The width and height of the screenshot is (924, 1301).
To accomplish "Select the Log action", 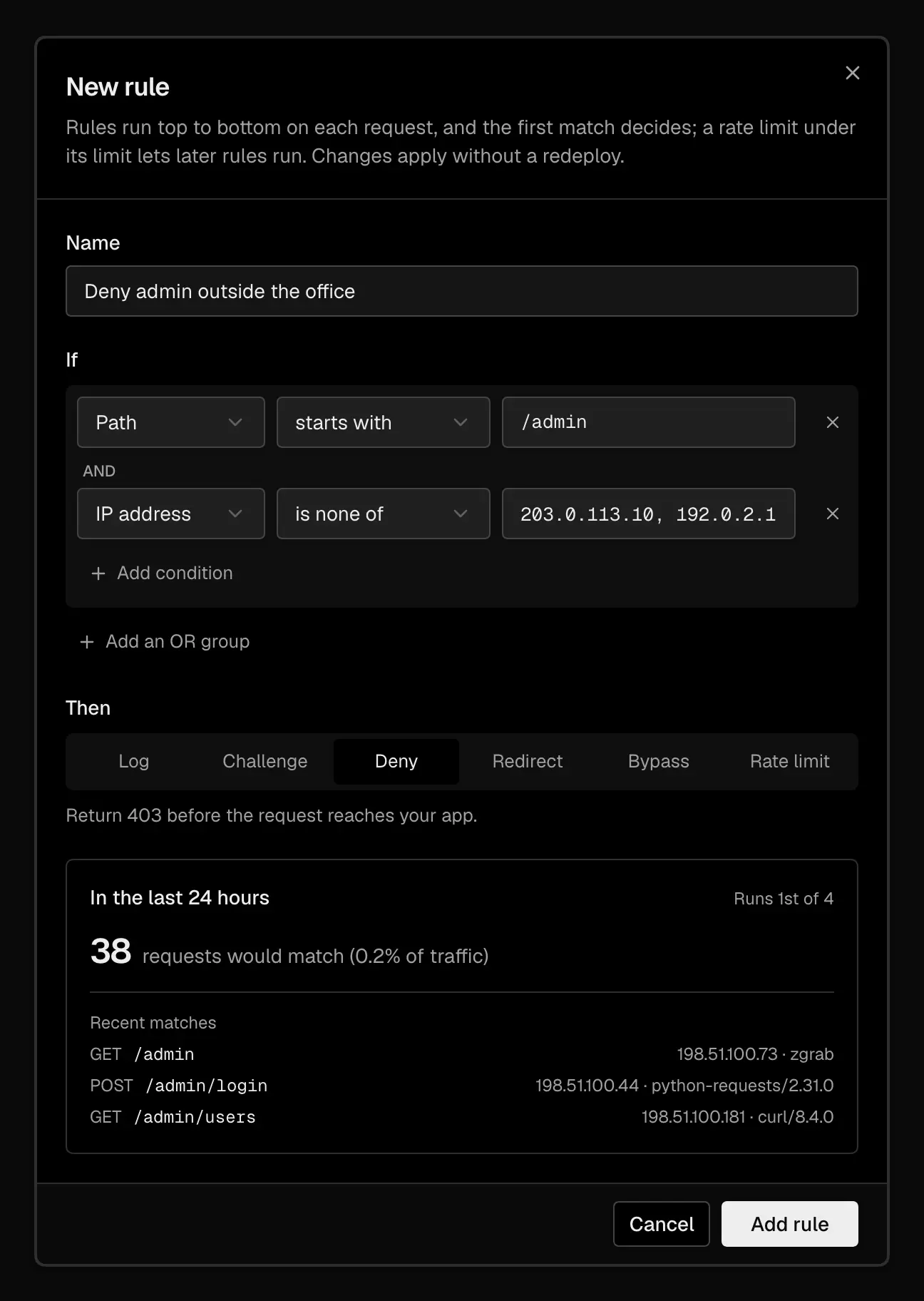I will [134, 762].
